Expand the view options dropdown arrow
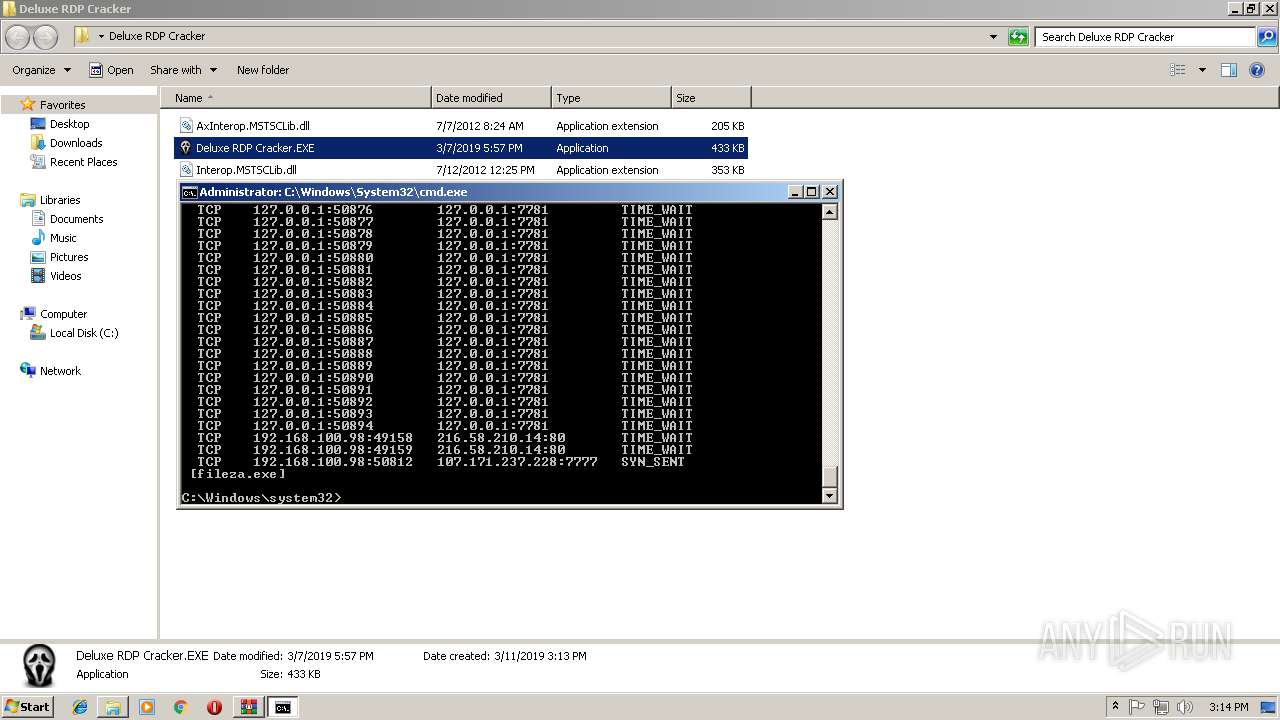The width and height of the screenshot is (1280, 720). click(1202, 70)
